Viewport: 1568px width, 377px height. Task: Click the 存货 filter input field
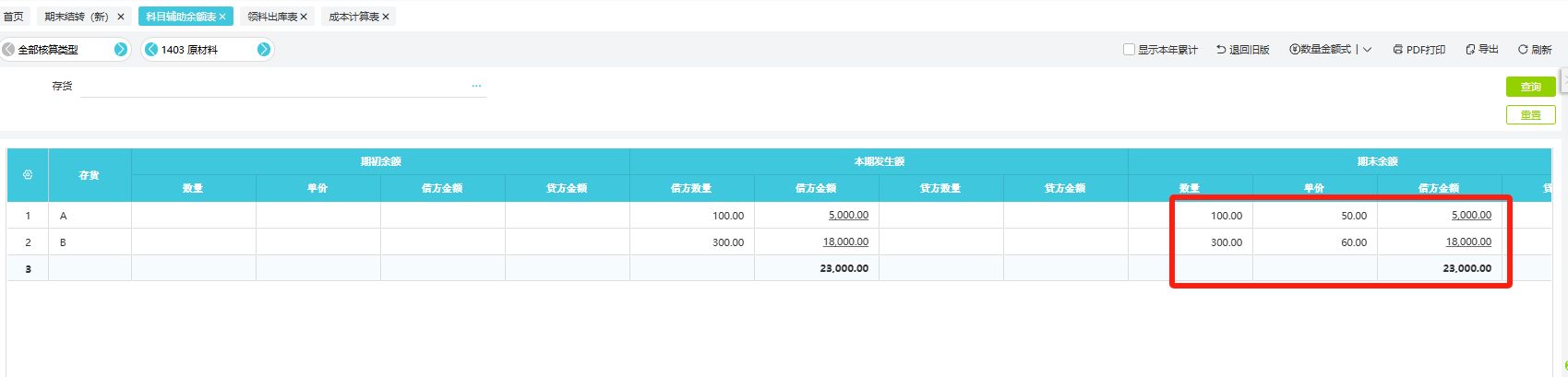[x=277, y=86]
